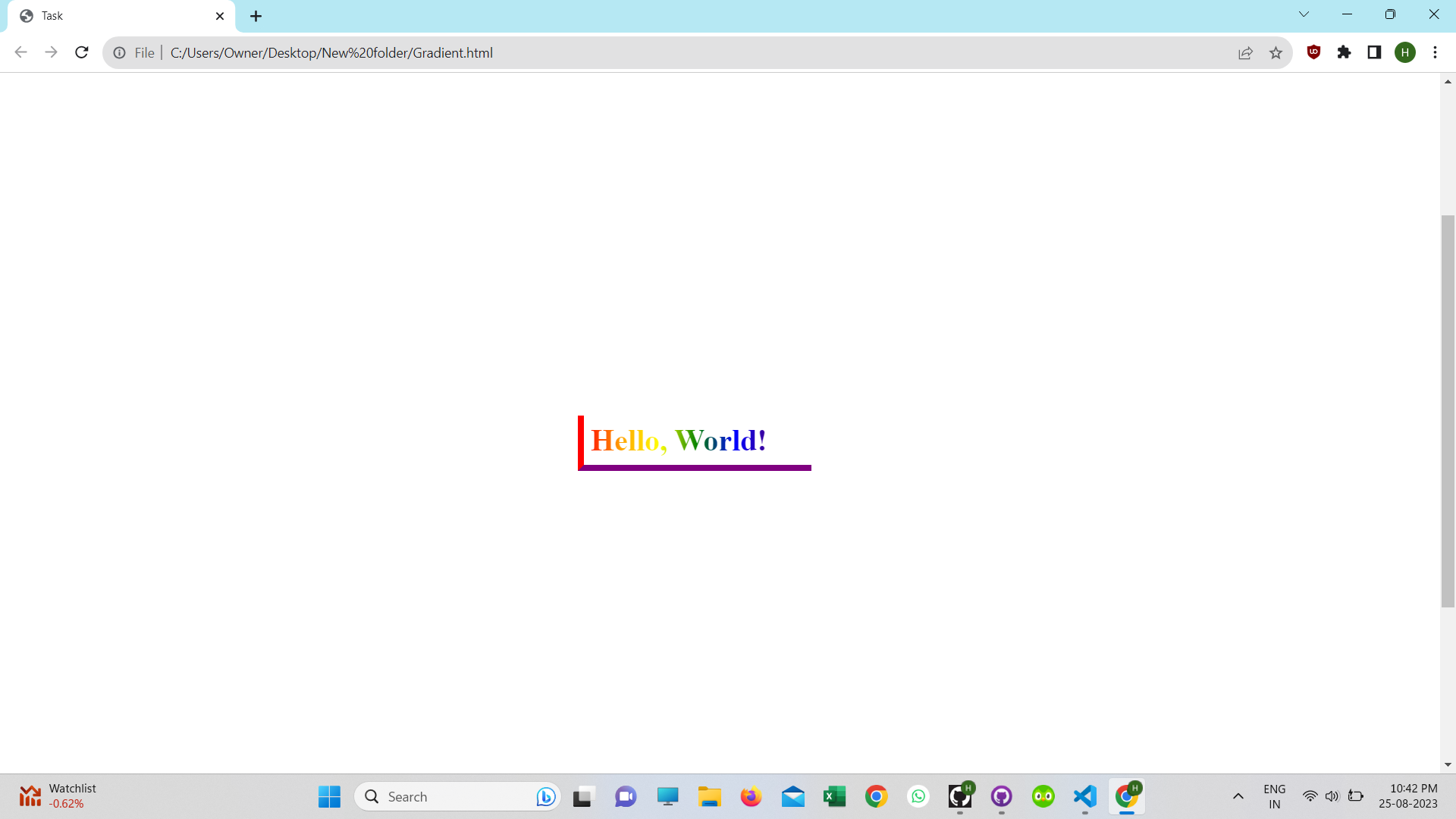Open WhatsApp from the taskbar
The width and height of the screenshot is (1456, 819).
918,796
